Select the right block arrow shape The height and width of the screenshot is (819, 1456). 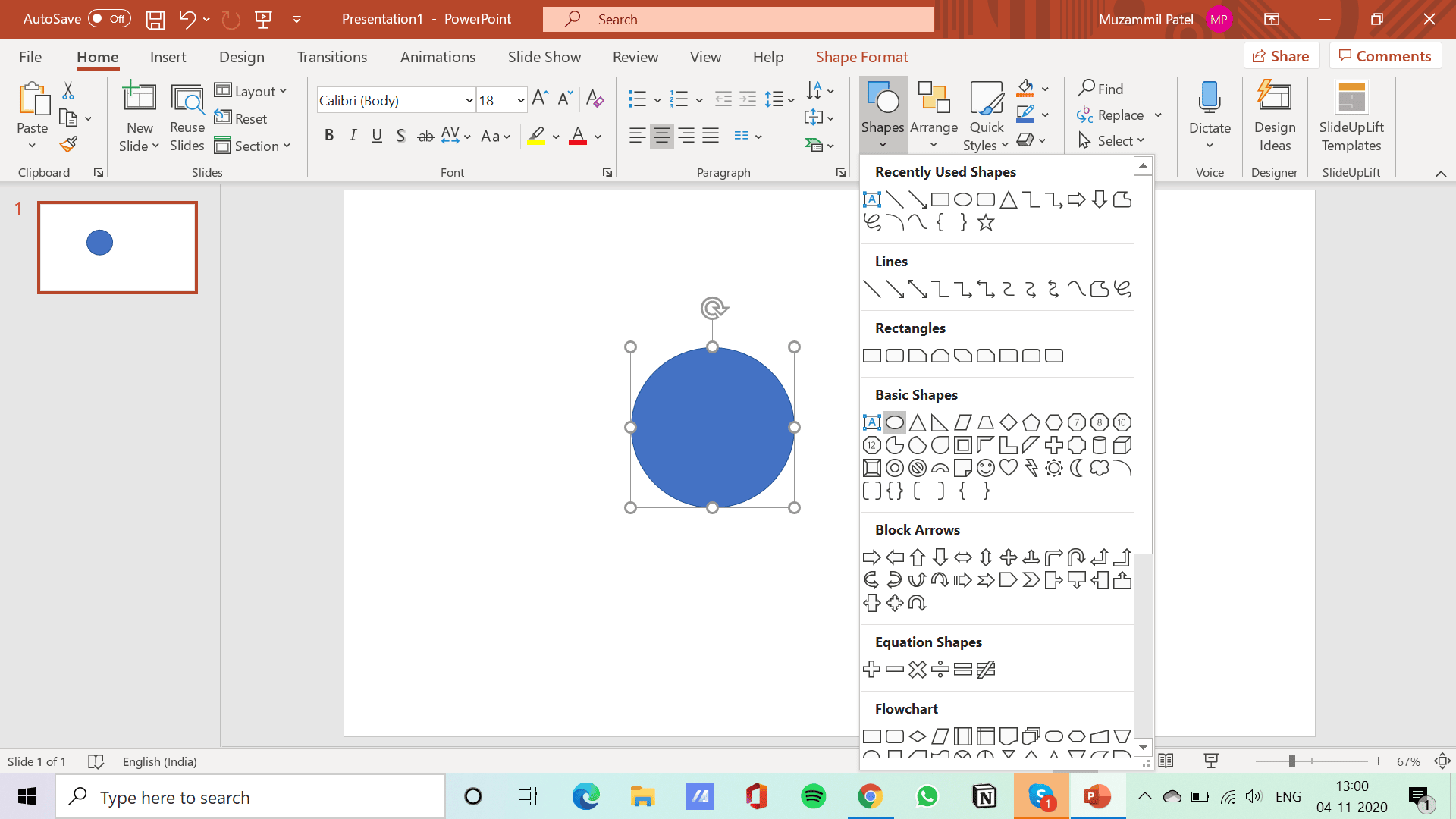coord(872,557)
